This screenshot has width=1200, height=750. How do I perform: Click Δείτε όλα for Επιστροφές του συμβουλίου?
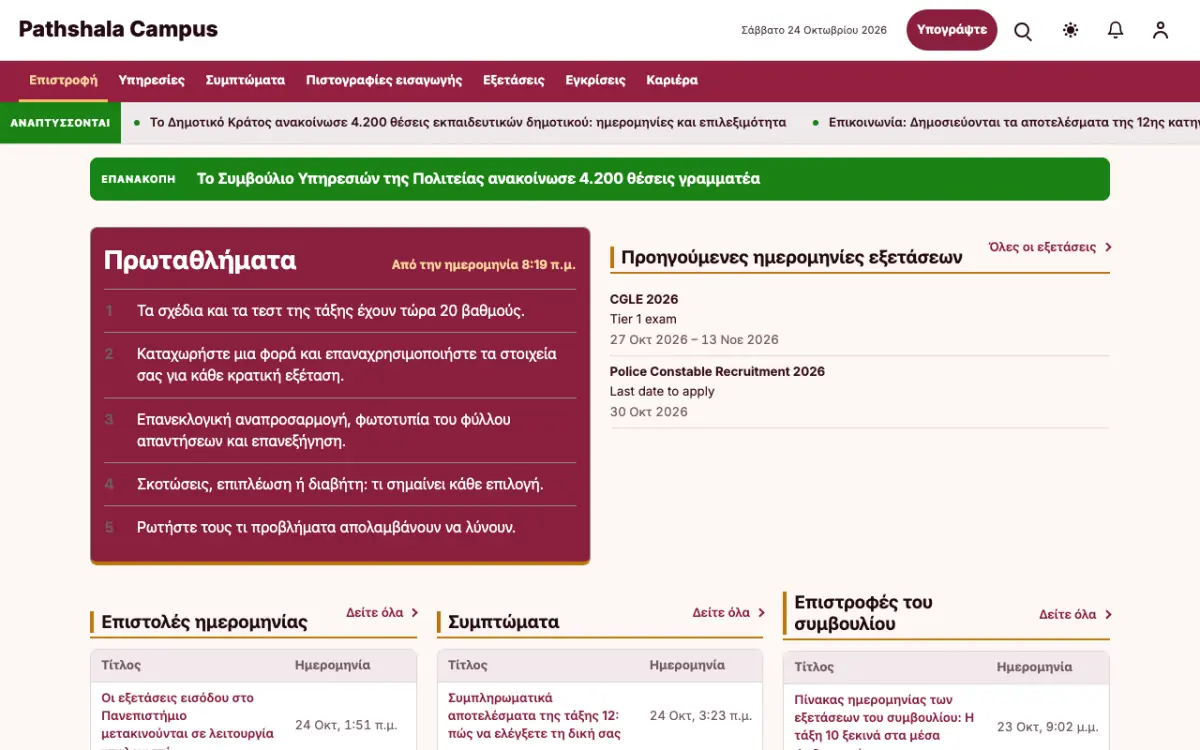point(1068,615)
